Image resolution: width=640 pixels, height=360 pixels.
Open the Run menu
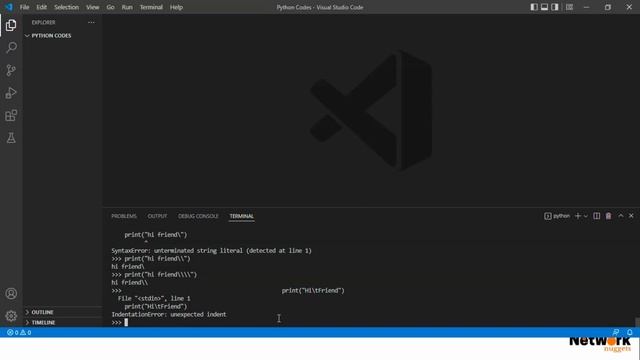click(x=127, y=7)
